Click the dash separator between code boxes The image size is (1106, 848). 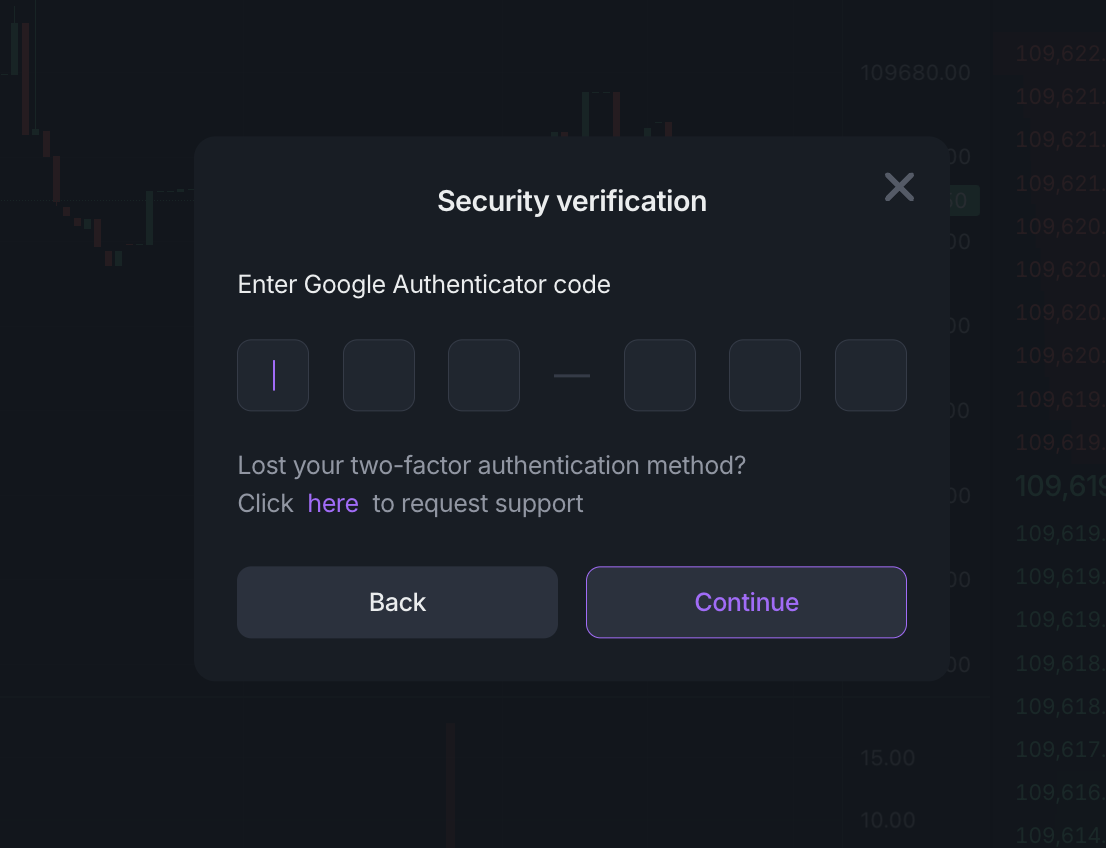click(x=572, y=376)
